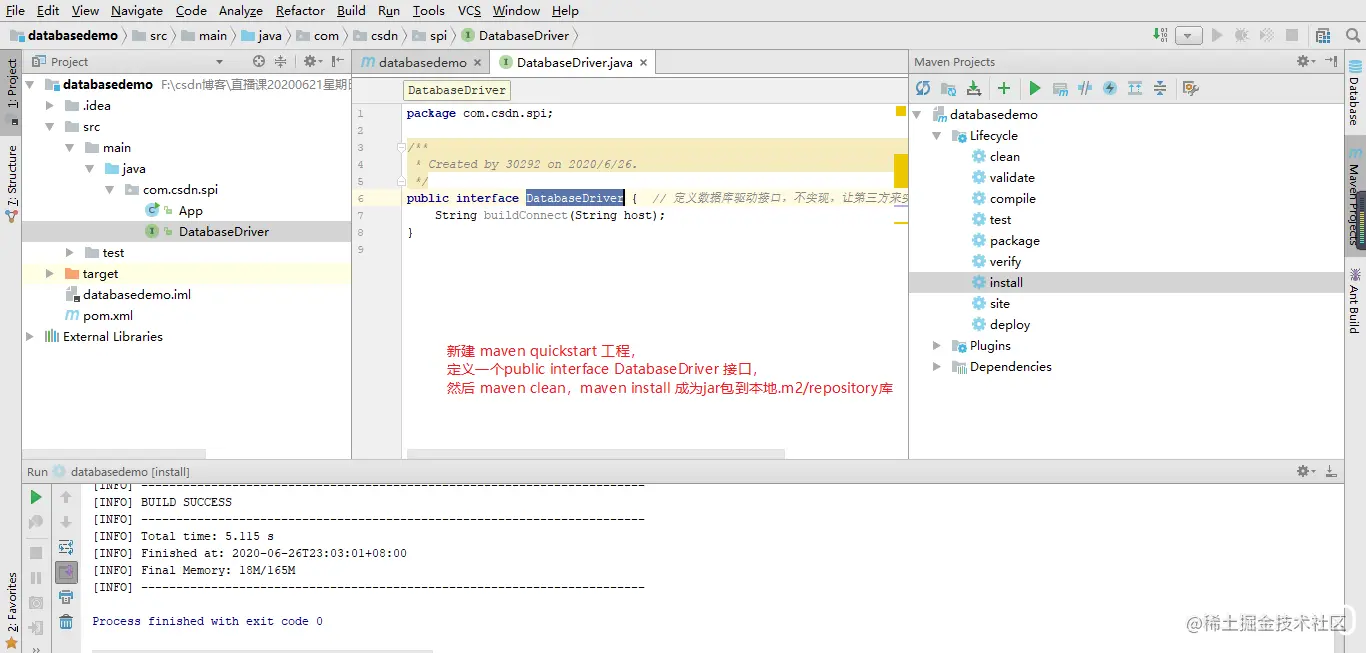Image resolution: width=1366 pixels, height=653 pixels.
Task: Toggle Offline Mode in Maven toolbar
Action: pos(1085,88)
